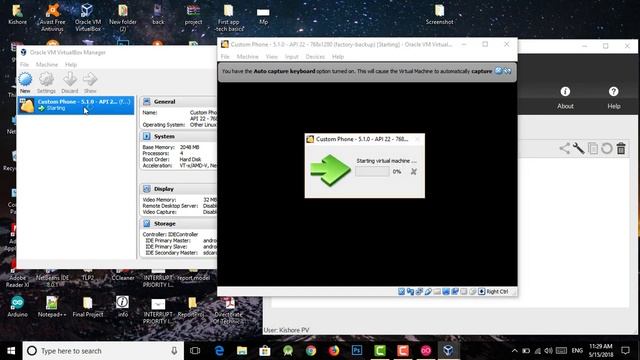The height and width of the screenshot is (360, 640).
Task: Click share icon in Genymotion toolbar
Action: pyautogui.click(x=564, y=148)
